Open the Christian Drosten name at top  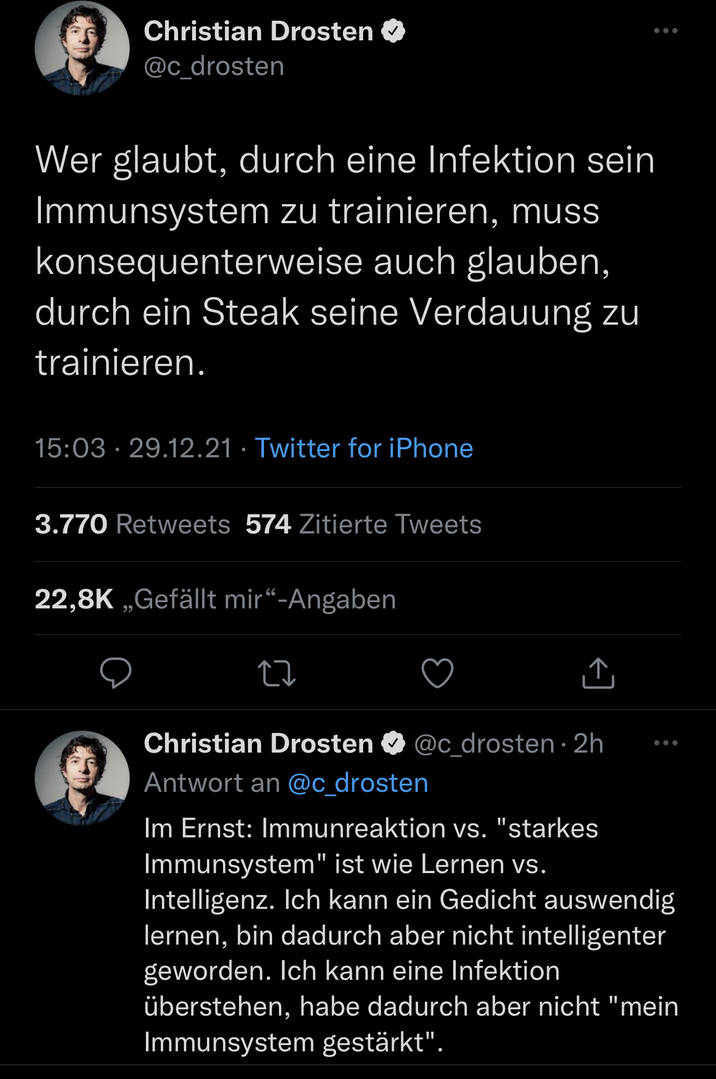(258, 32)
